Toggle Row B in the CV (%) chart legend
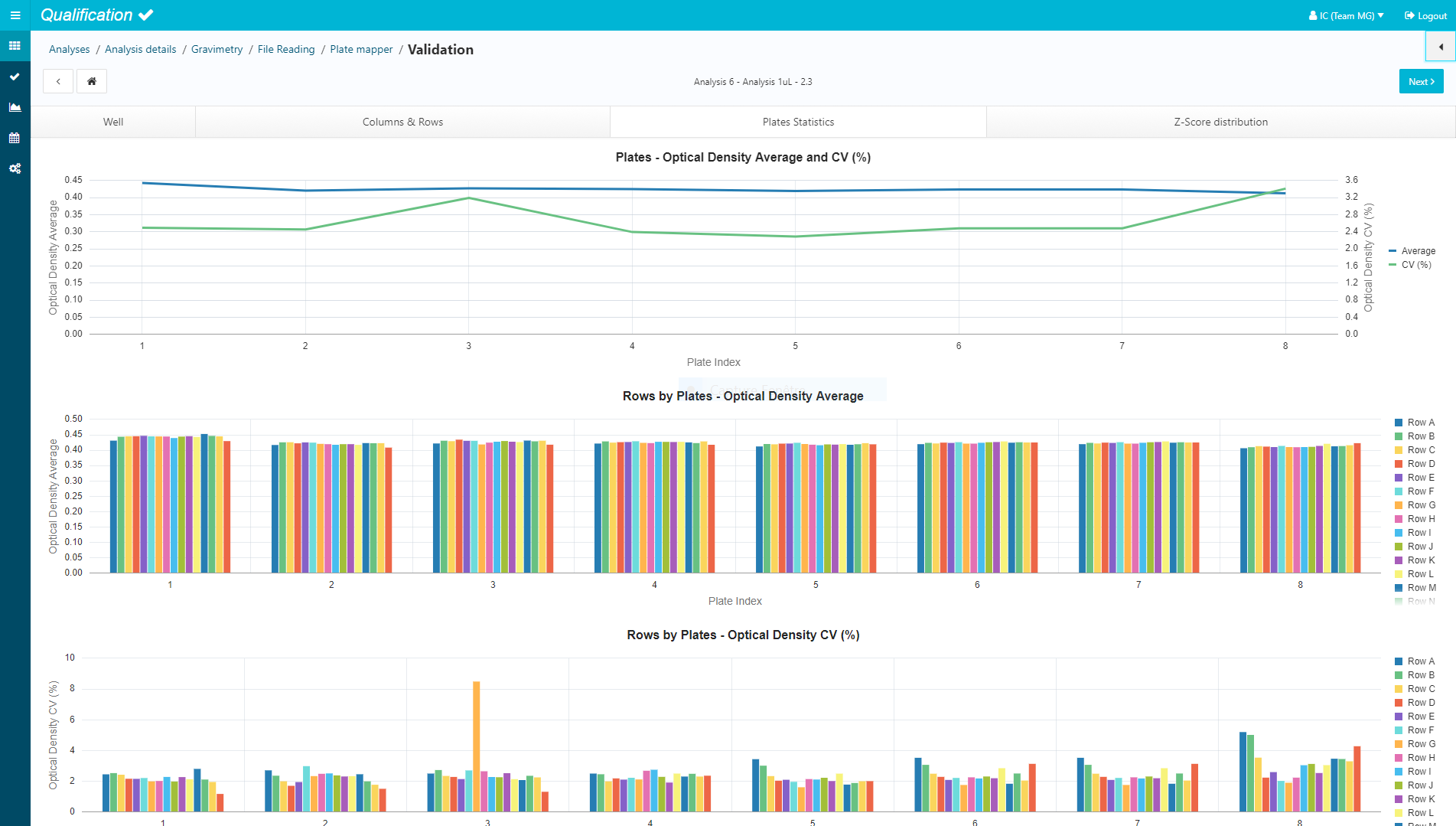1456x826 pixels. 1415,675
